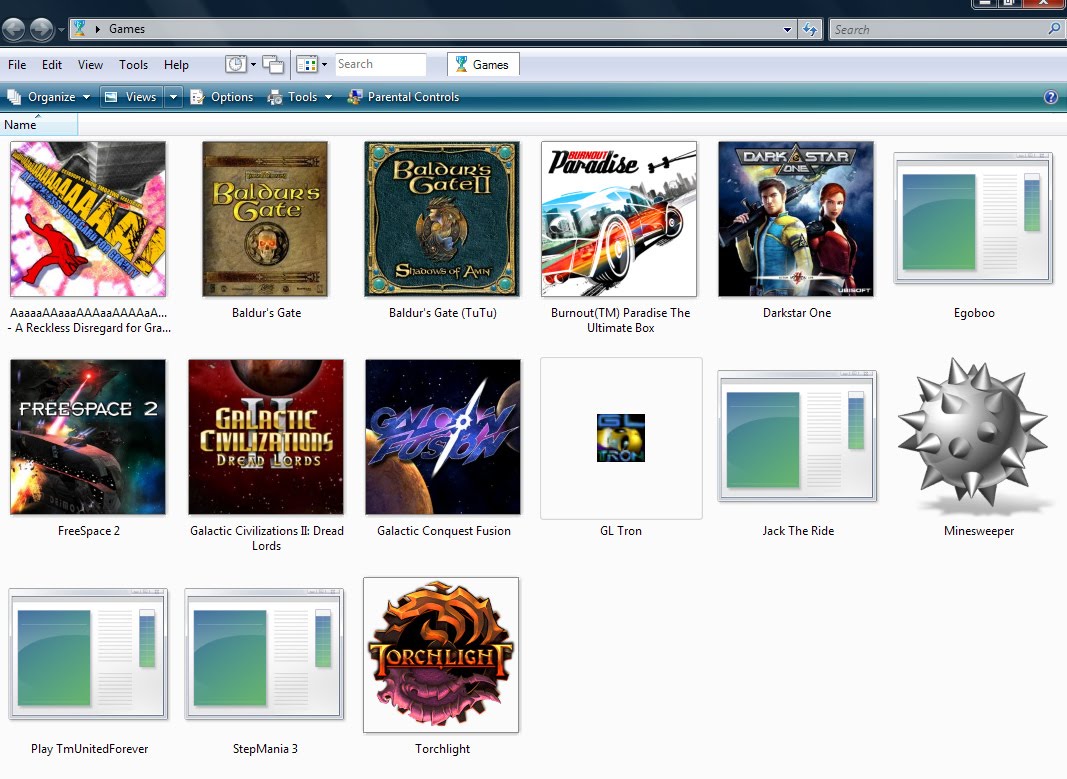1067x779 pixels.
Task: Open the File menu
Action: (x=17, y=65)
